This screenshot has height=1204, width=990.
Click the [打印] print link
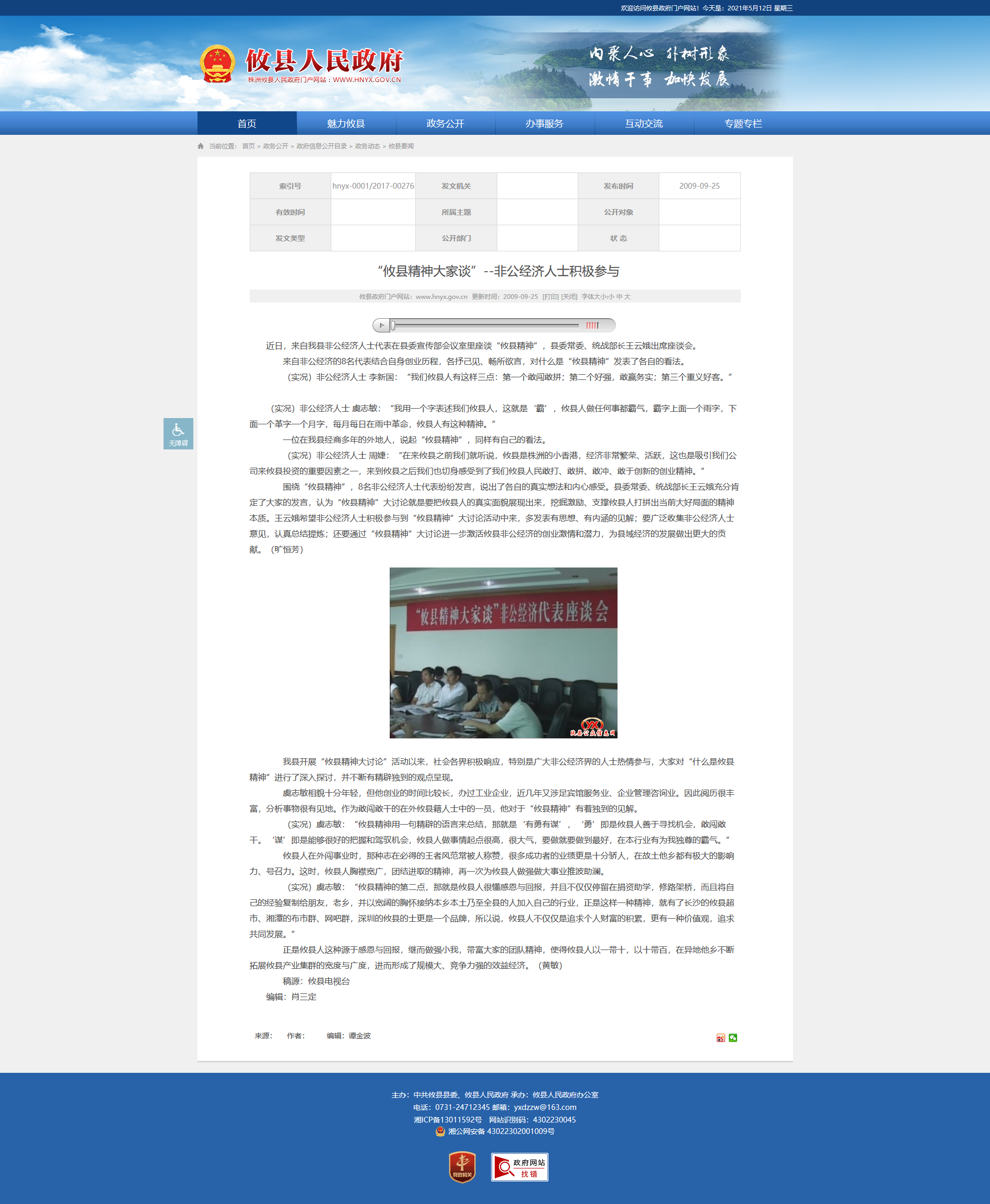[x=550, y=297]
